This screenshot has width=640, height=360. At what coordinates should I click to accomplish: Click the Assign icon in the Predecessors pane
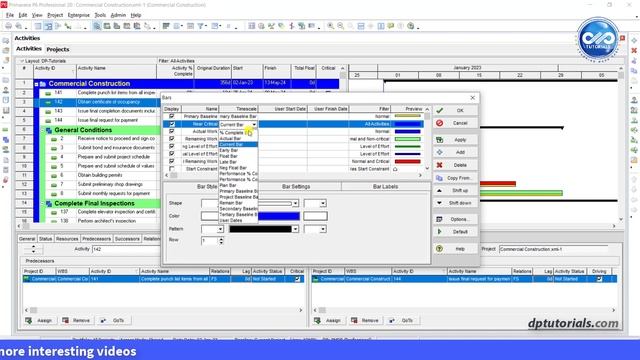pyautogui.click(x=29, y=320)
